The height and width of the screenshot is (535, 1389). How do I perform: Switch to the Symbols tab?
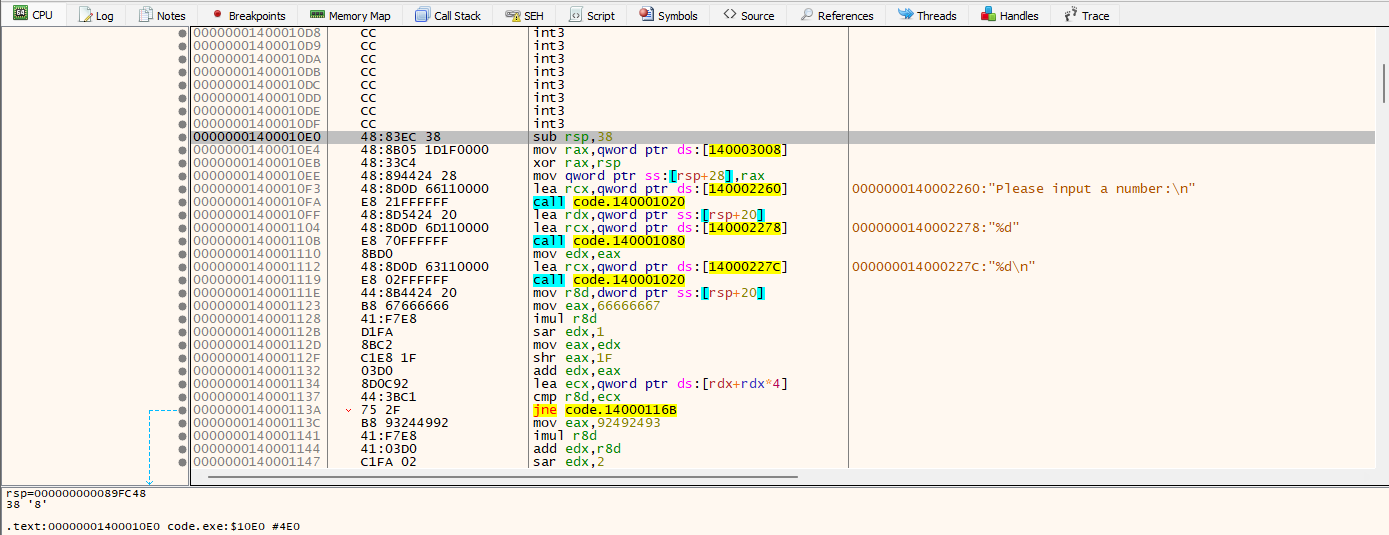point(669,15)
